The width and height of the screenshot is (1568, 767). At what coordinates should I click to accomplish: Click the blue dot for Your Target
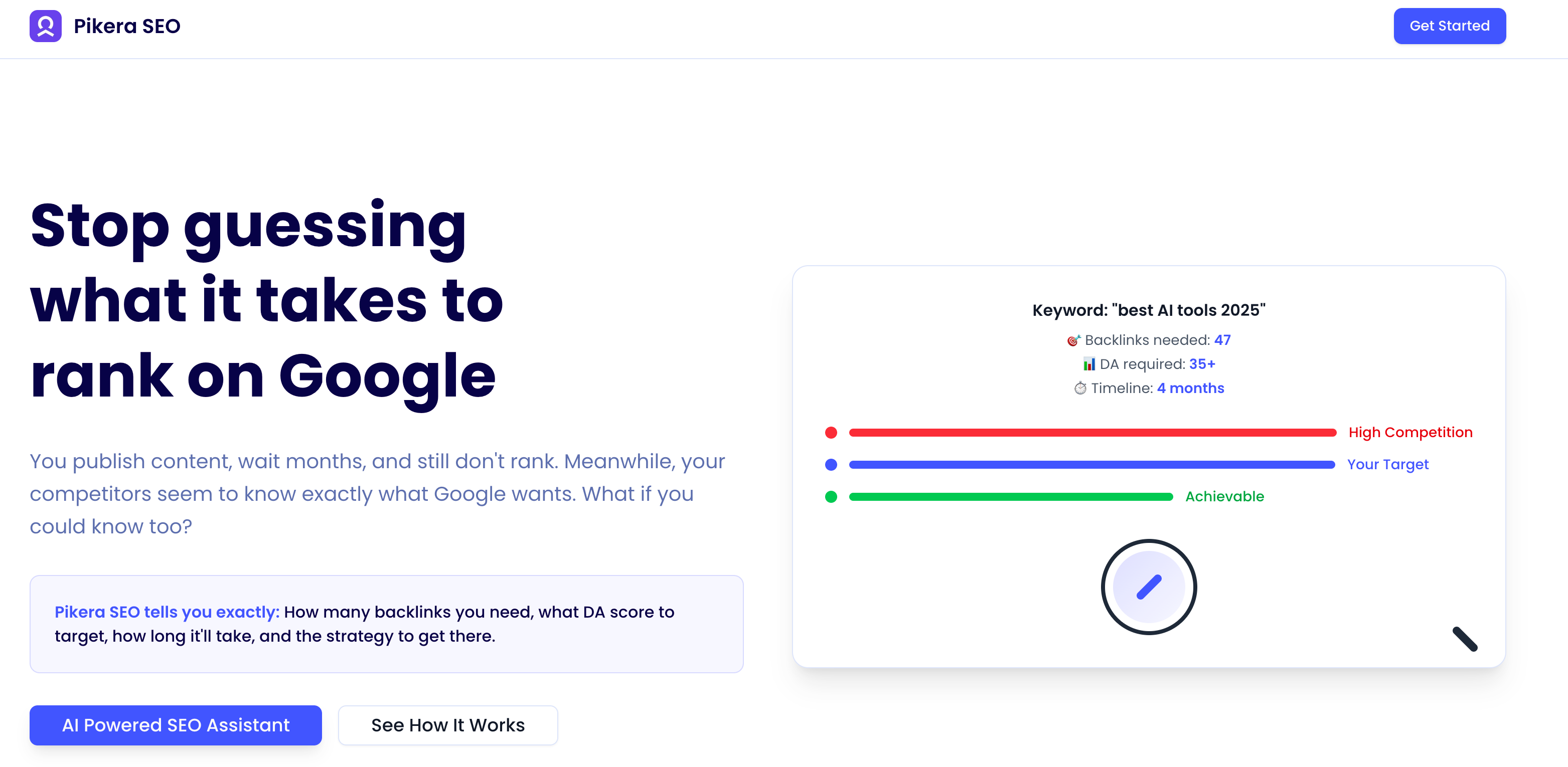click(831, 465)
